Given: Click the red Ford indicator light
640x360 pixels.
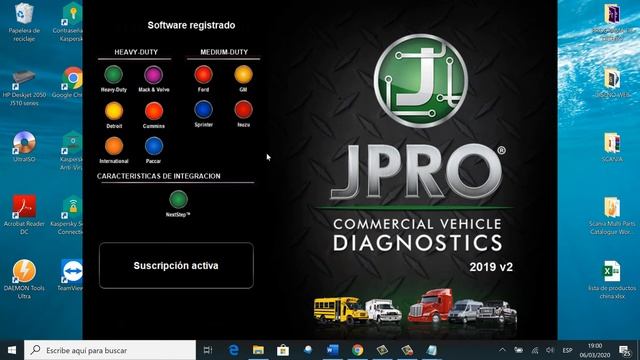Looking at the screenshot, I should pyautogui.click(x=203, y=75).
